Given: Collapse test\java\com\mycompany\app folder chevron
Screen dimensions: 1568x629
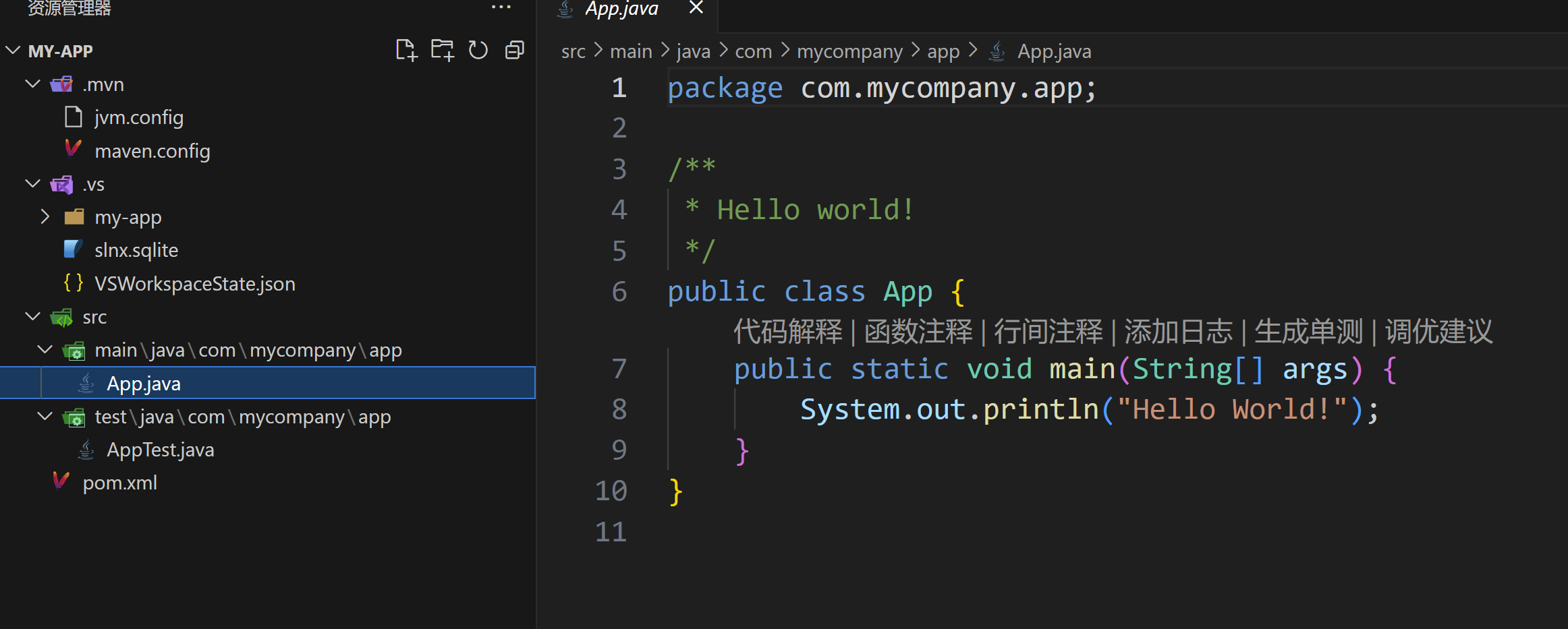Looking at the screenshot, I should (x=45, y=416).
